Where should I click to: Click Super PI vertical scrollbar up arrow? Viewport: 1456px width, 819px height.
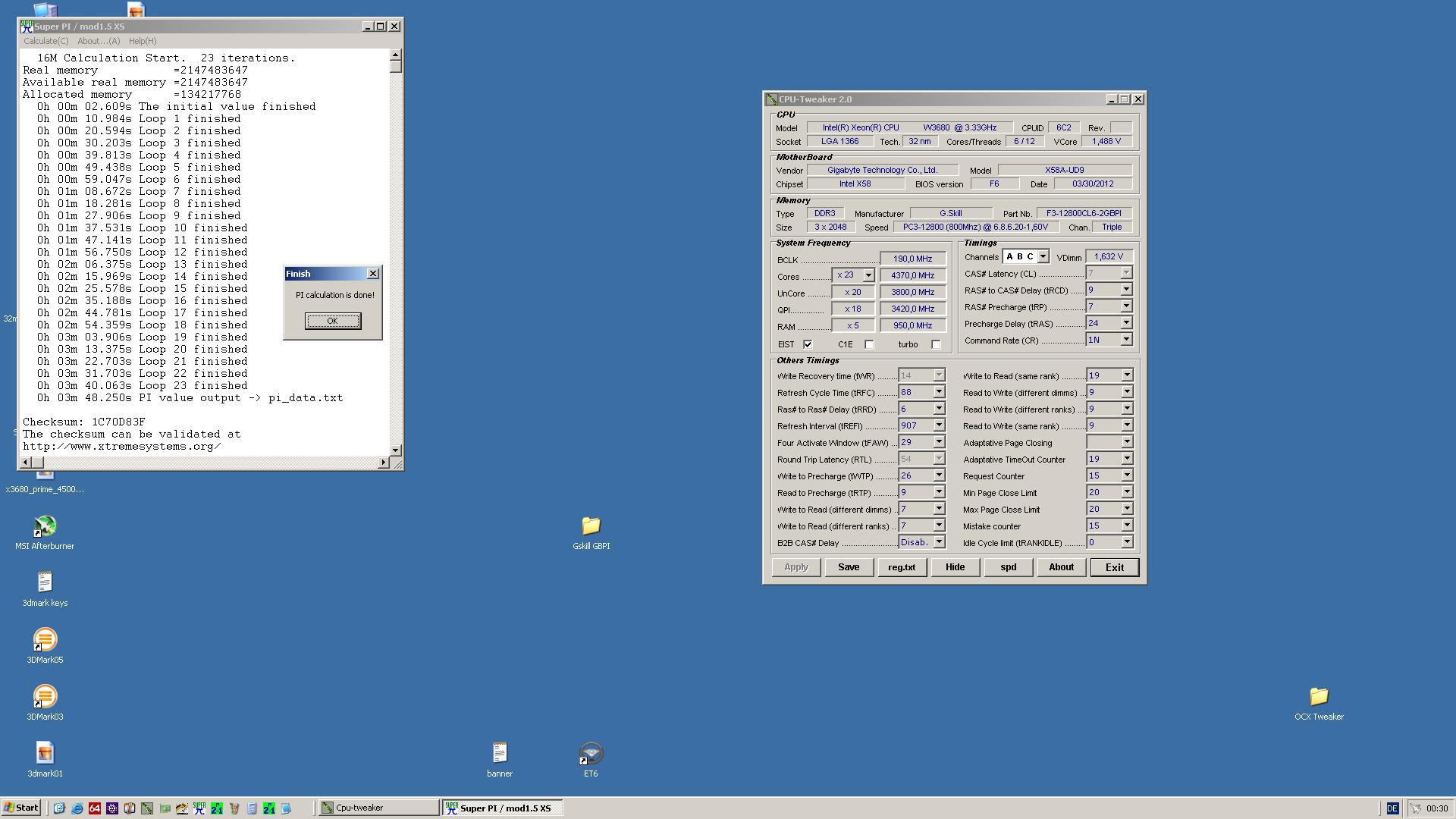point(395,55)
